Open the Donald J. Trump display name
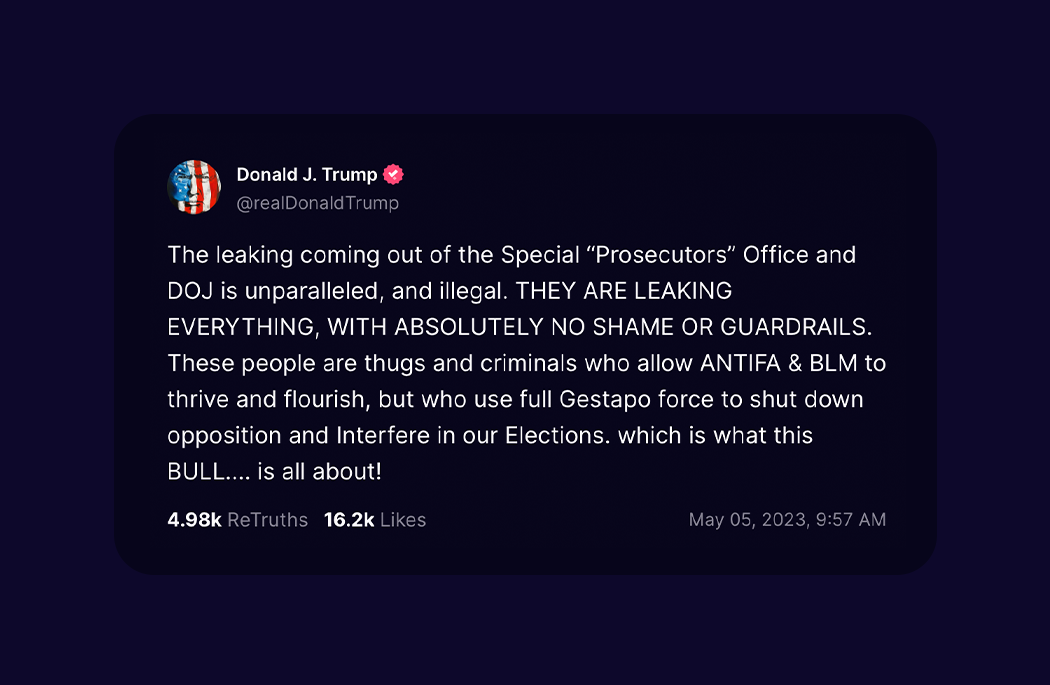1050x685 pixels. point(307,175)
